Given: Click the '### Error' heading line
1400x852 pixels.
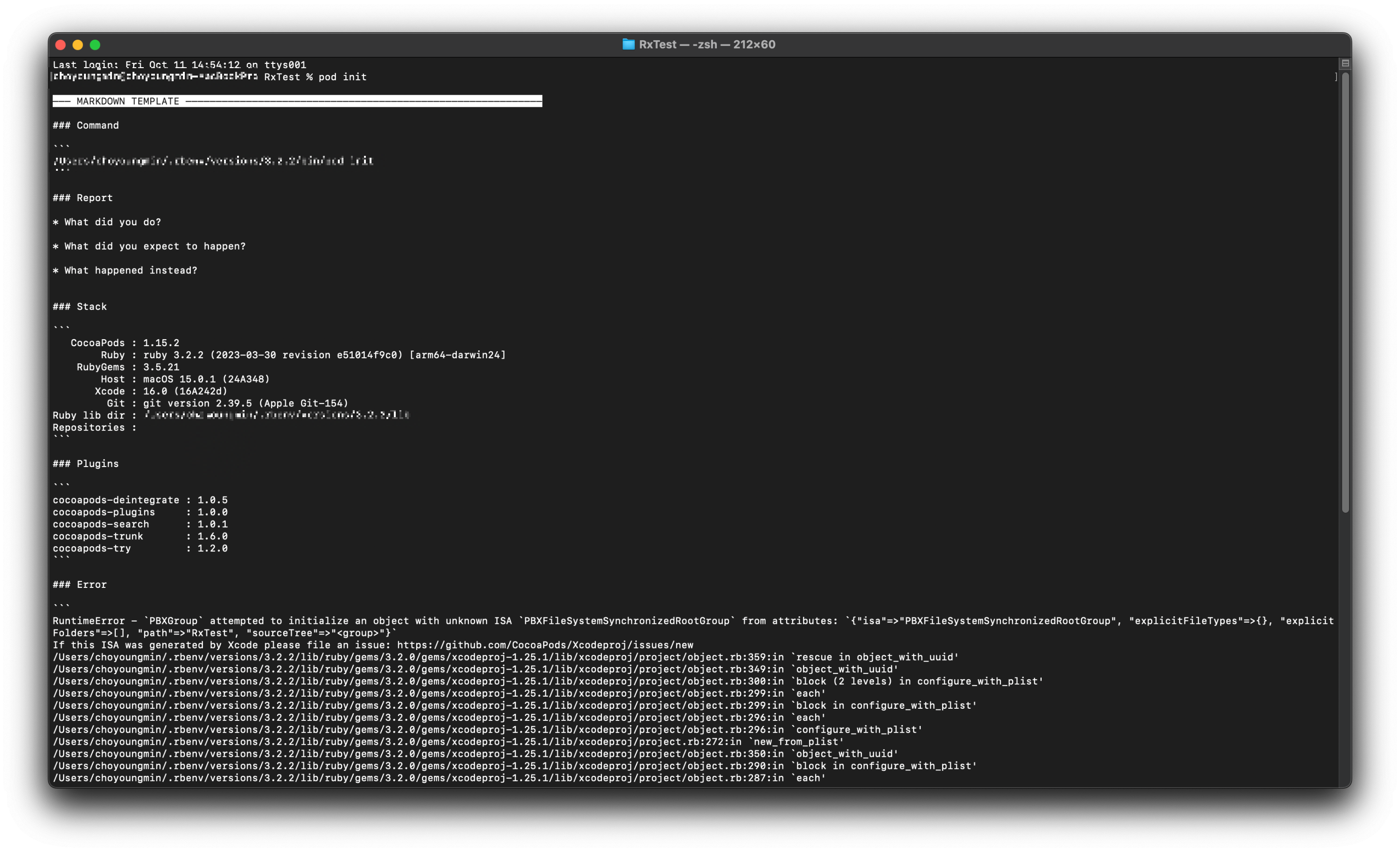Looking at the screenshot, I should (80, 585).
